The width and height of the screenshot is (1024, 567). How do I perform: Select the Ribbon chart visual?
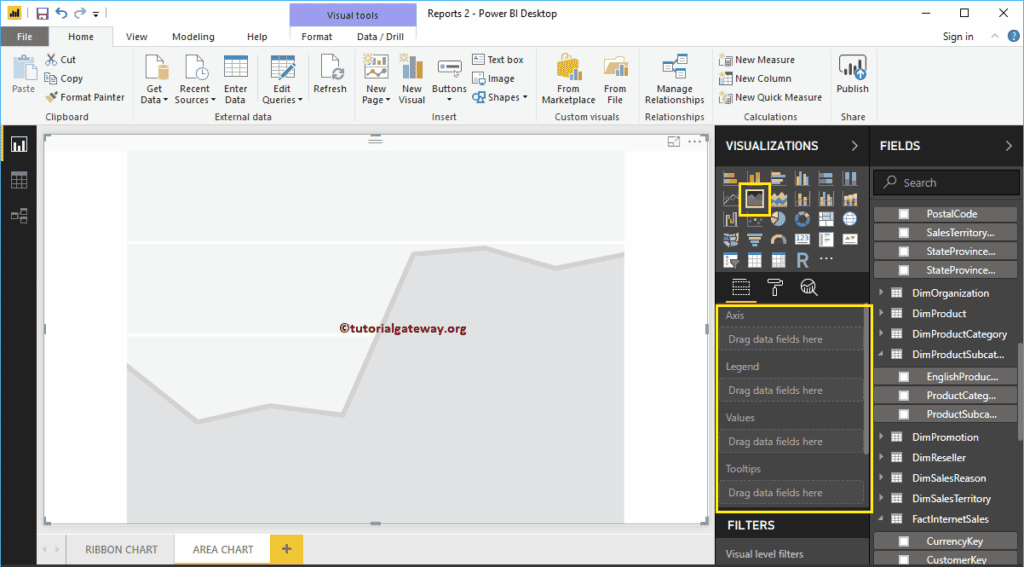[x=850, y=199]
